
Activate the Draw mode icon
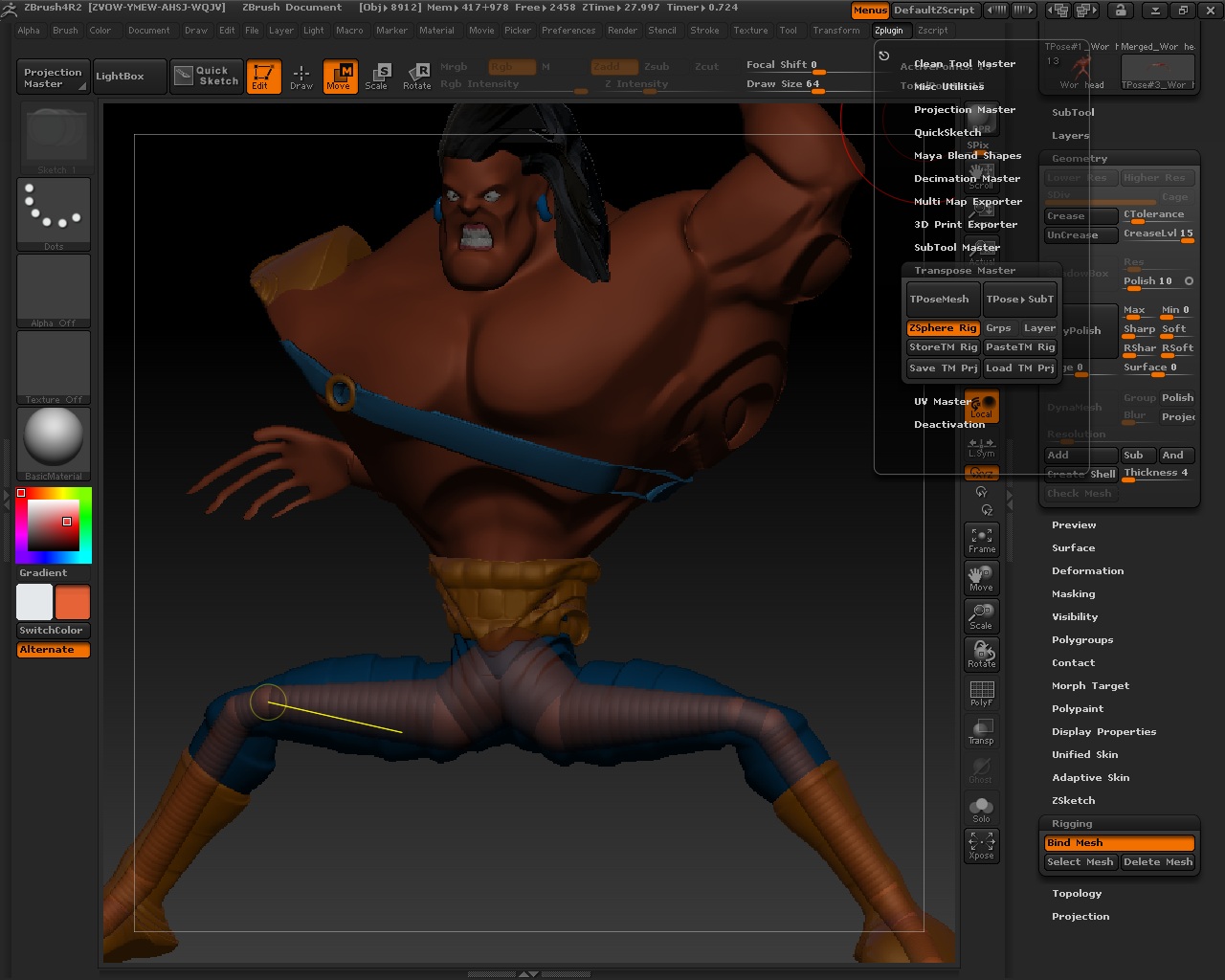301,76
